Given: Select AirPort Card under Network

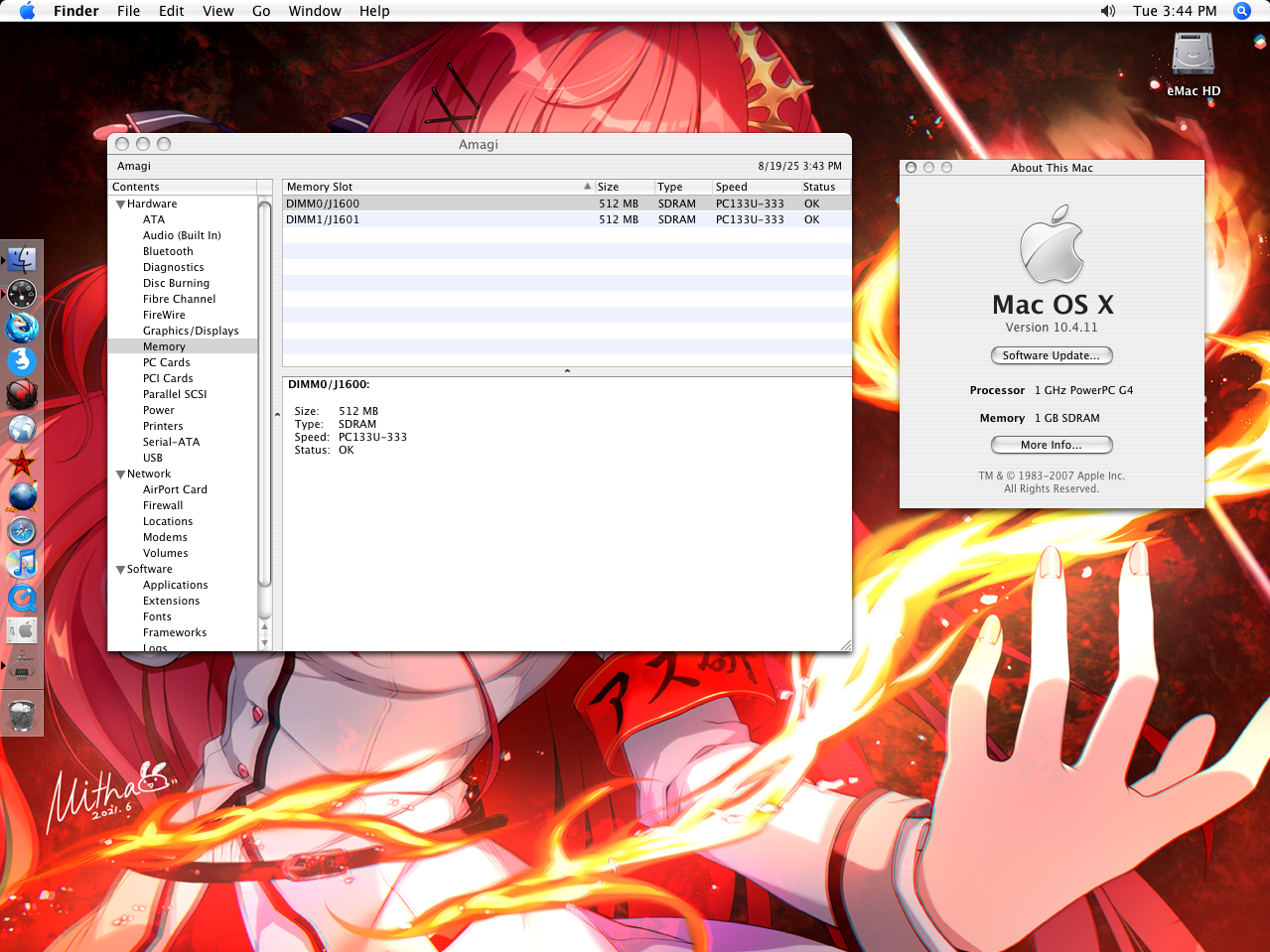Looking at the screenshot, I should coord(175,489).
